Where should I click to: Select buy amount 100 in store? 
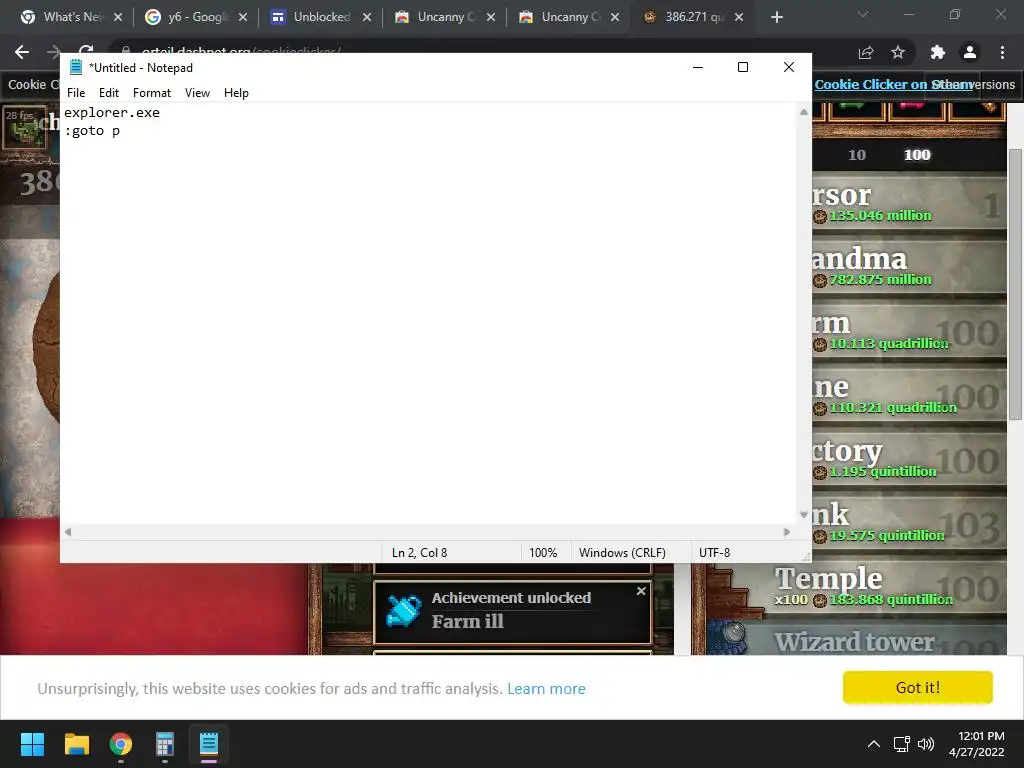(917, 155)
